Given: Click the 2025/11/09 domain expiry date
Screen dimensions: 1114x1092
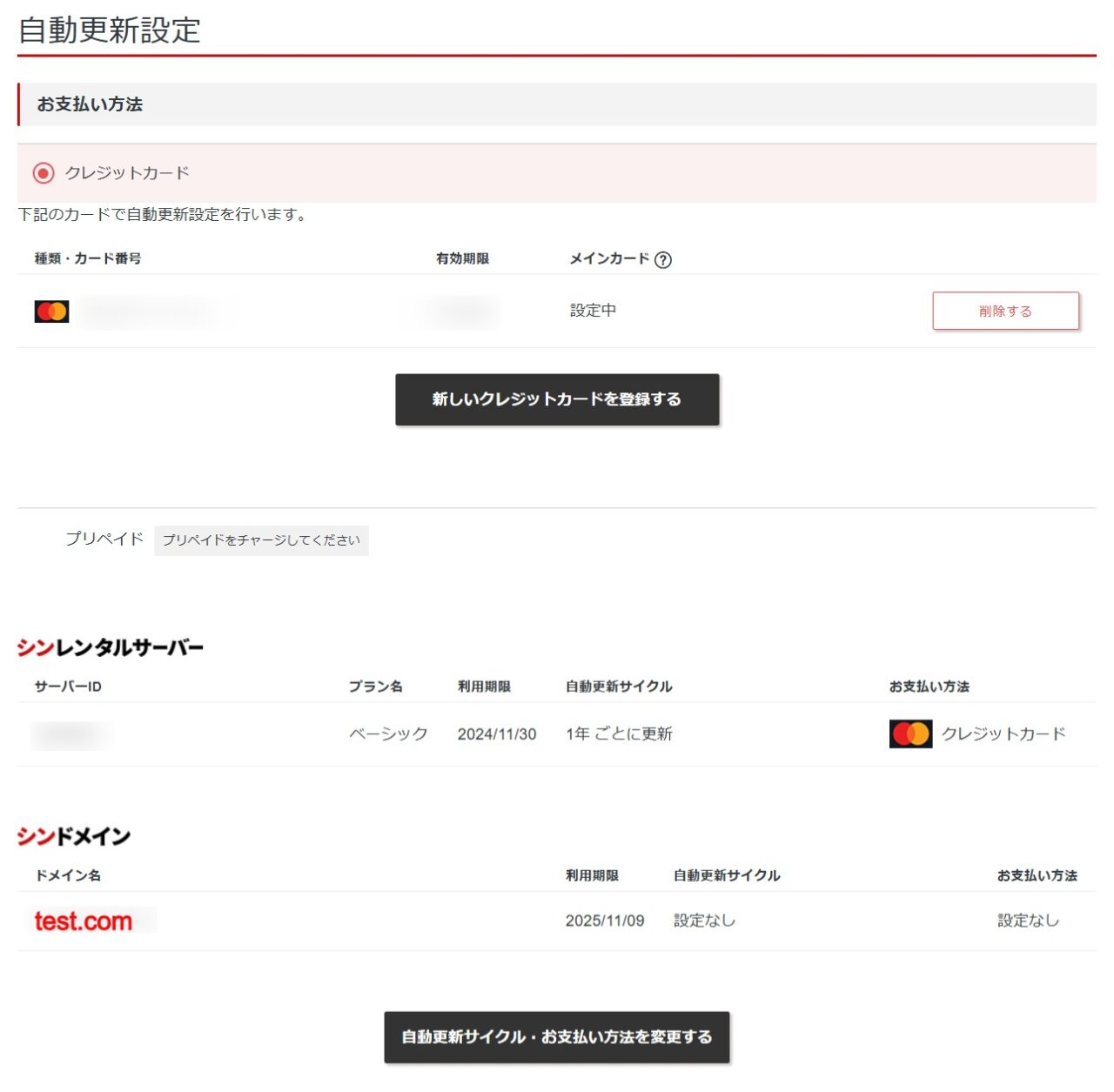Looking at the screenshot, I should click(605, 921).
